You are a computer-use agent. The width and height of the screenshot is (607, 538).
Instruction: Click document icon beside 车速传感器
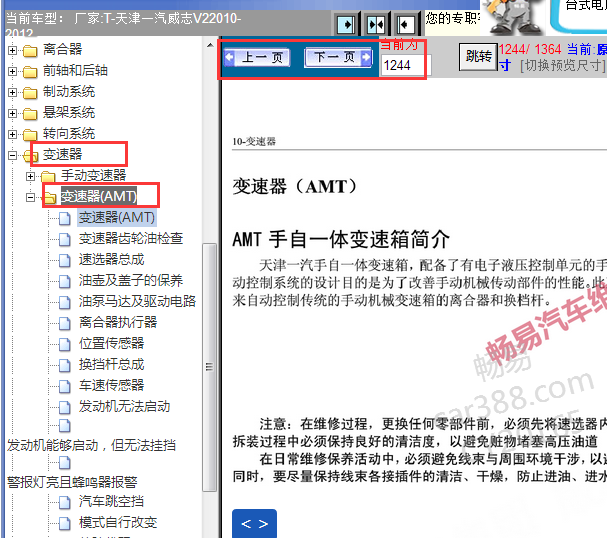(x=65, y=386)
